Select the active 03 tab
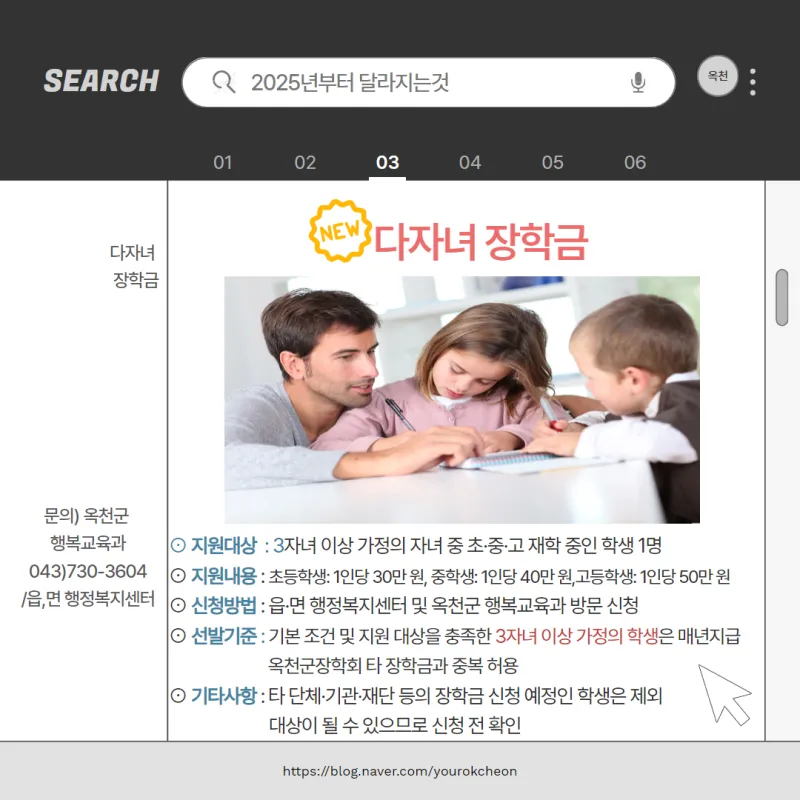800x800 pixels. pos(387,162)
